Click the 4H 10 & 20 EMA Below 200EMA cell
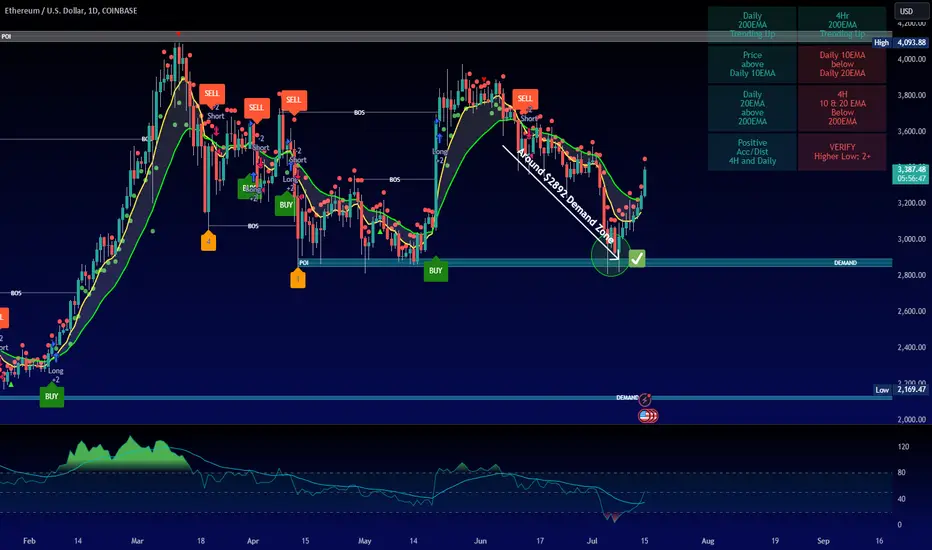This screenshot has width=932, height=550. pyautogui.click(x=842, y=108)
